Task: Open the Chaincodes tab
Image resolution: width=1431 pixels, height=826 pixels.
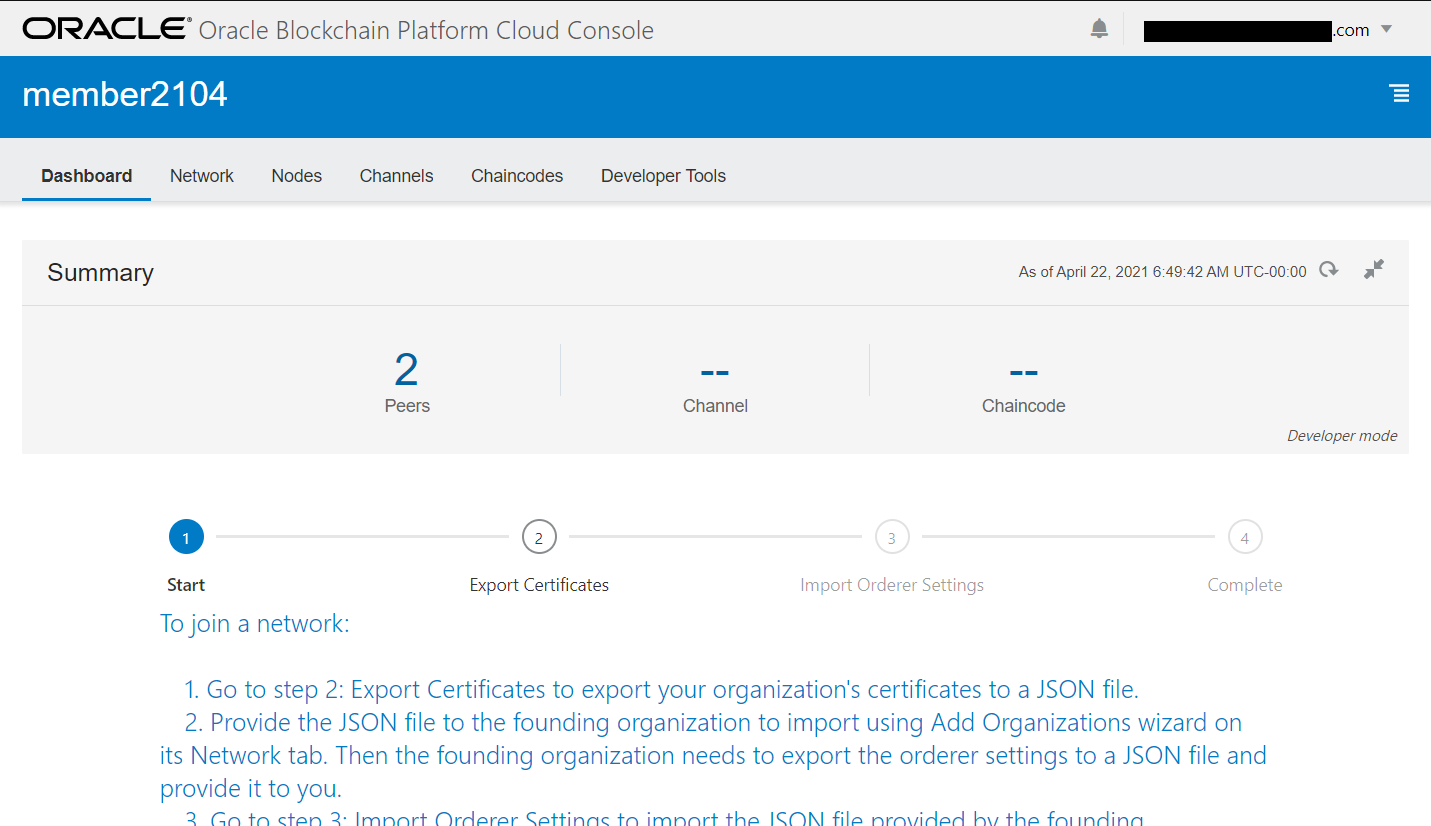Action: [x=517, y=176]
